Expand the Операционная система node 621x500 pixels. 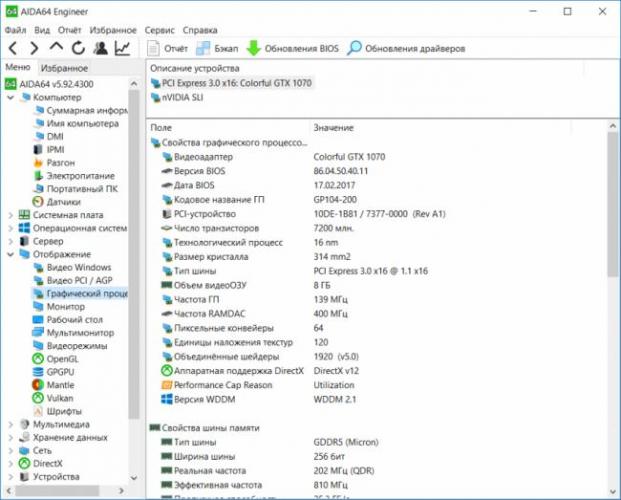11,228
